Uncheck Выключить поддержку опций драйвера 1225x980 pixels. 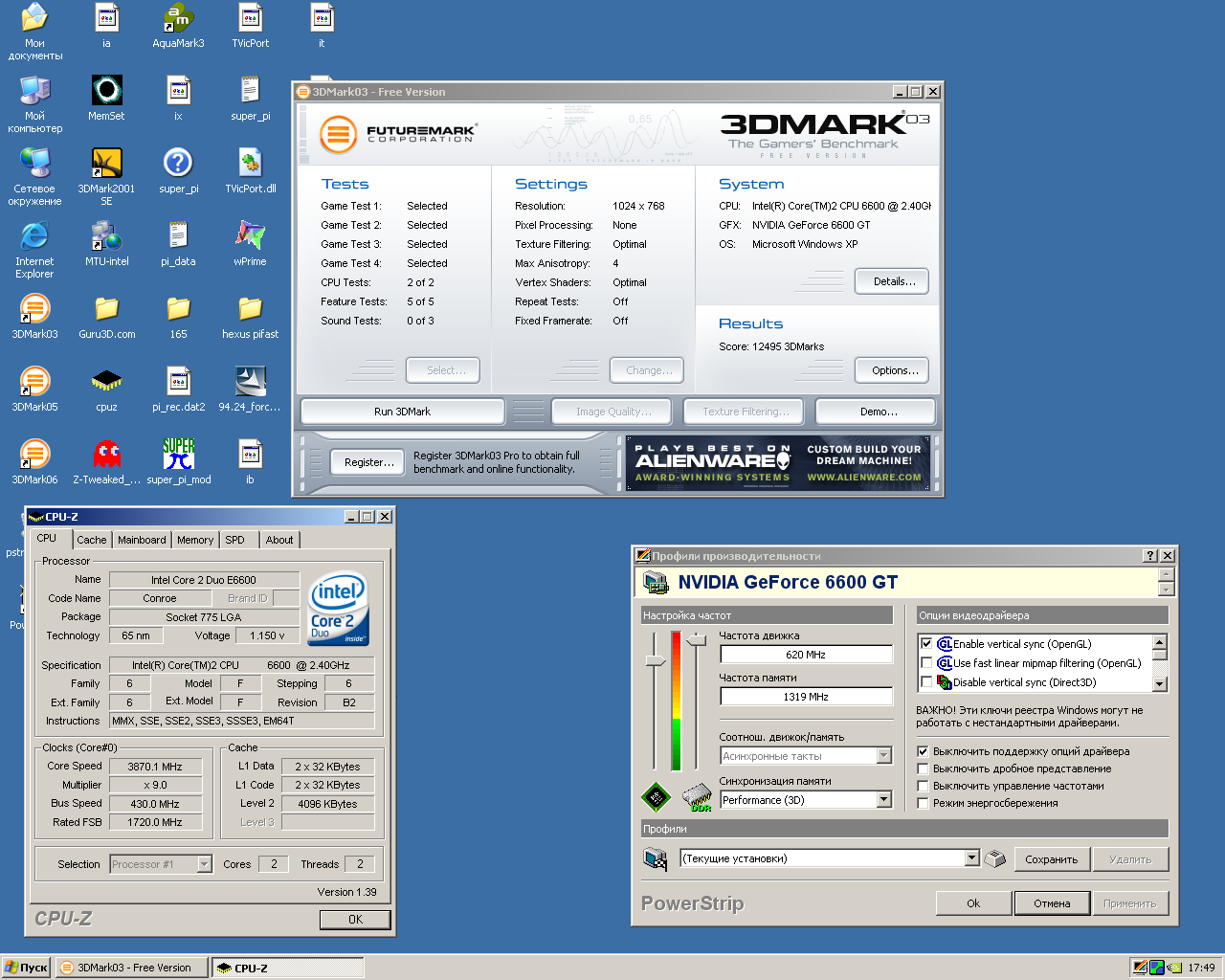tap(924, 751)
